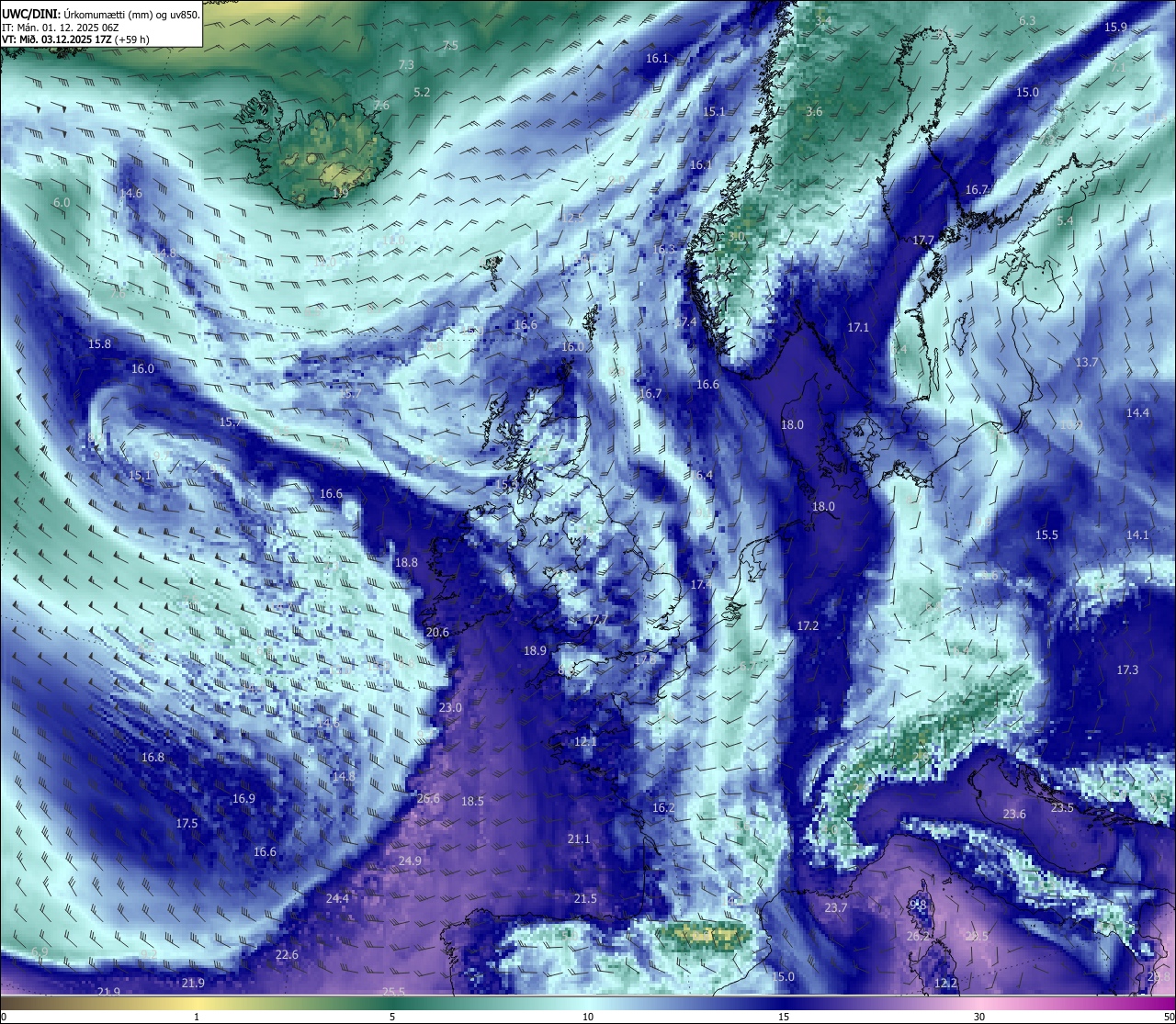Click the 15.9 value label

tap(1115, 27)
